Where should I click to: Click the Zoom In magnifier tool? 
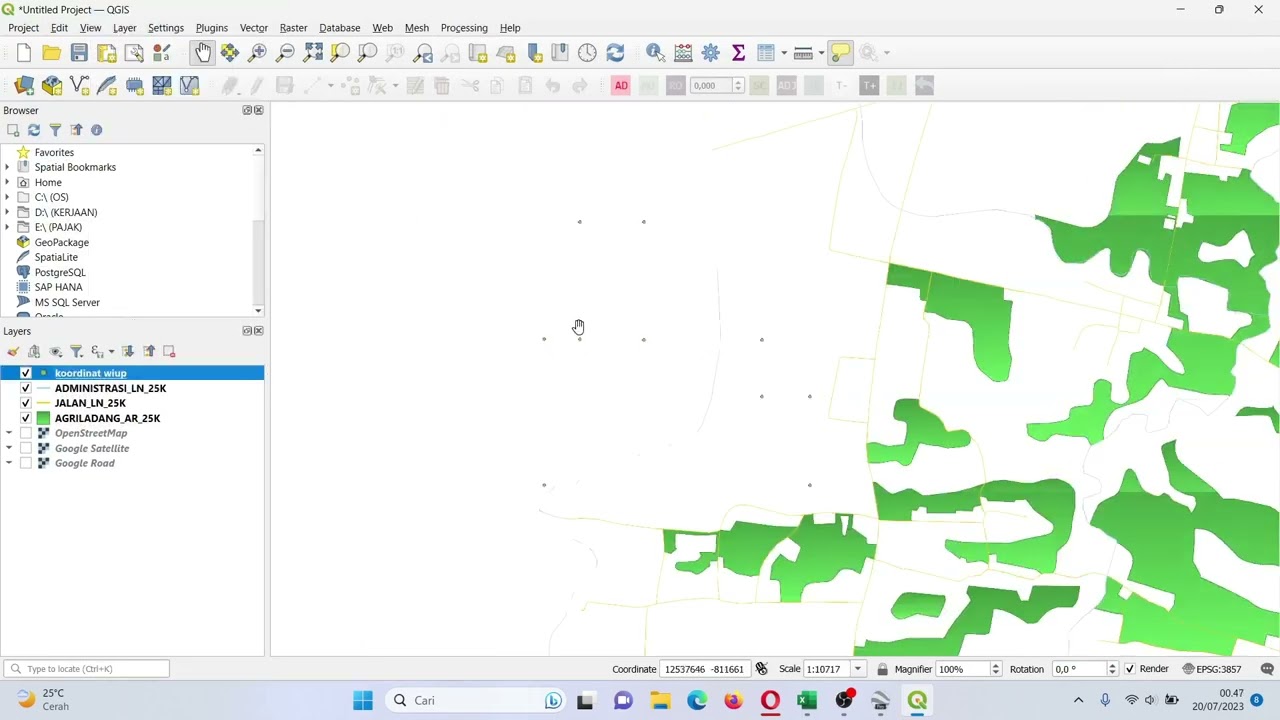pos(258,53)
